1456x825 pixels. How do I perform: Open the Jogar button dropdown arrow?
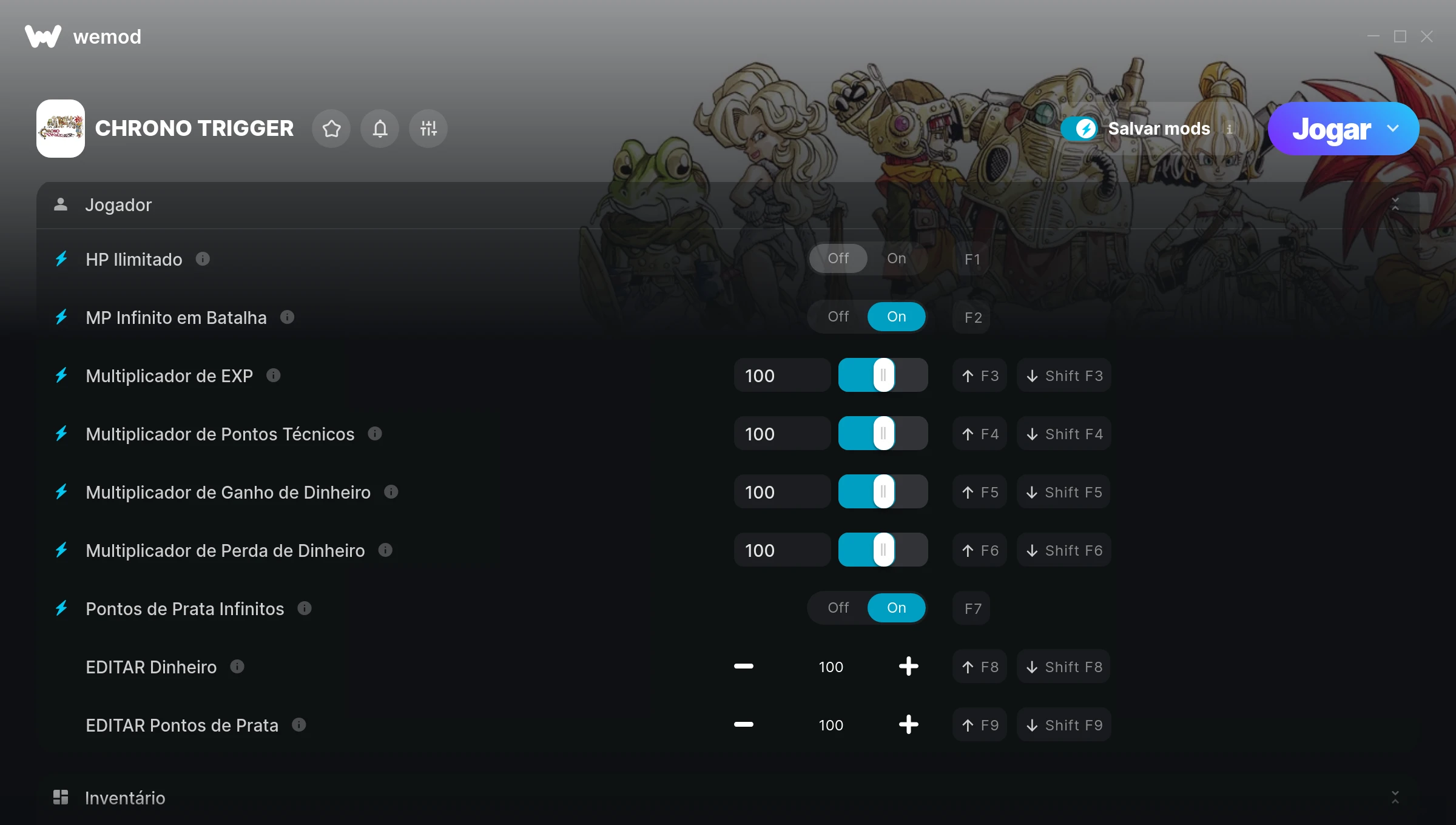click(x=1393, y=129)
